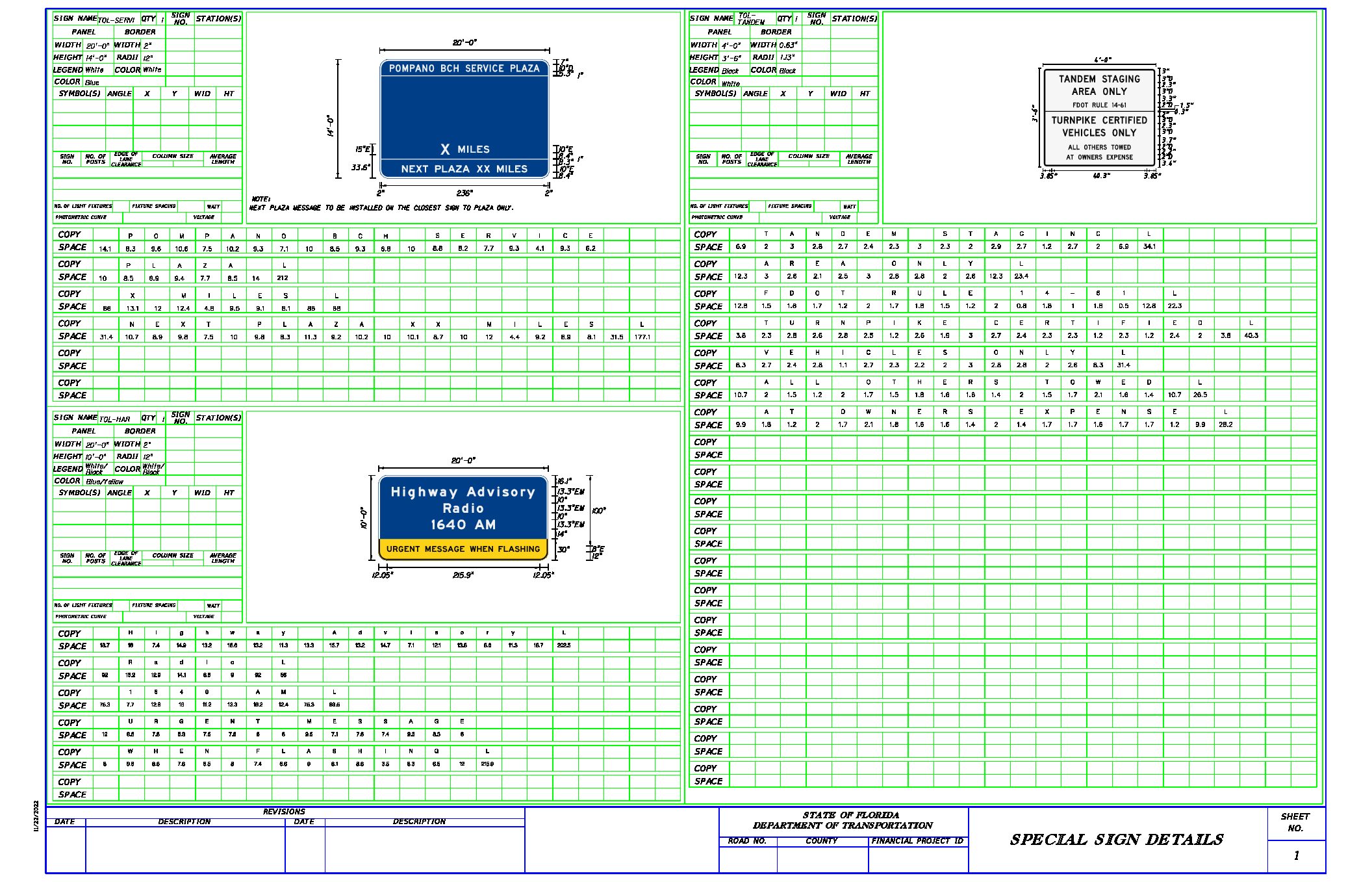Screen dimensions: 1372x882
Task: Click the 33.6" dimension beside Pompano sign
Action: tap(361, 168)
